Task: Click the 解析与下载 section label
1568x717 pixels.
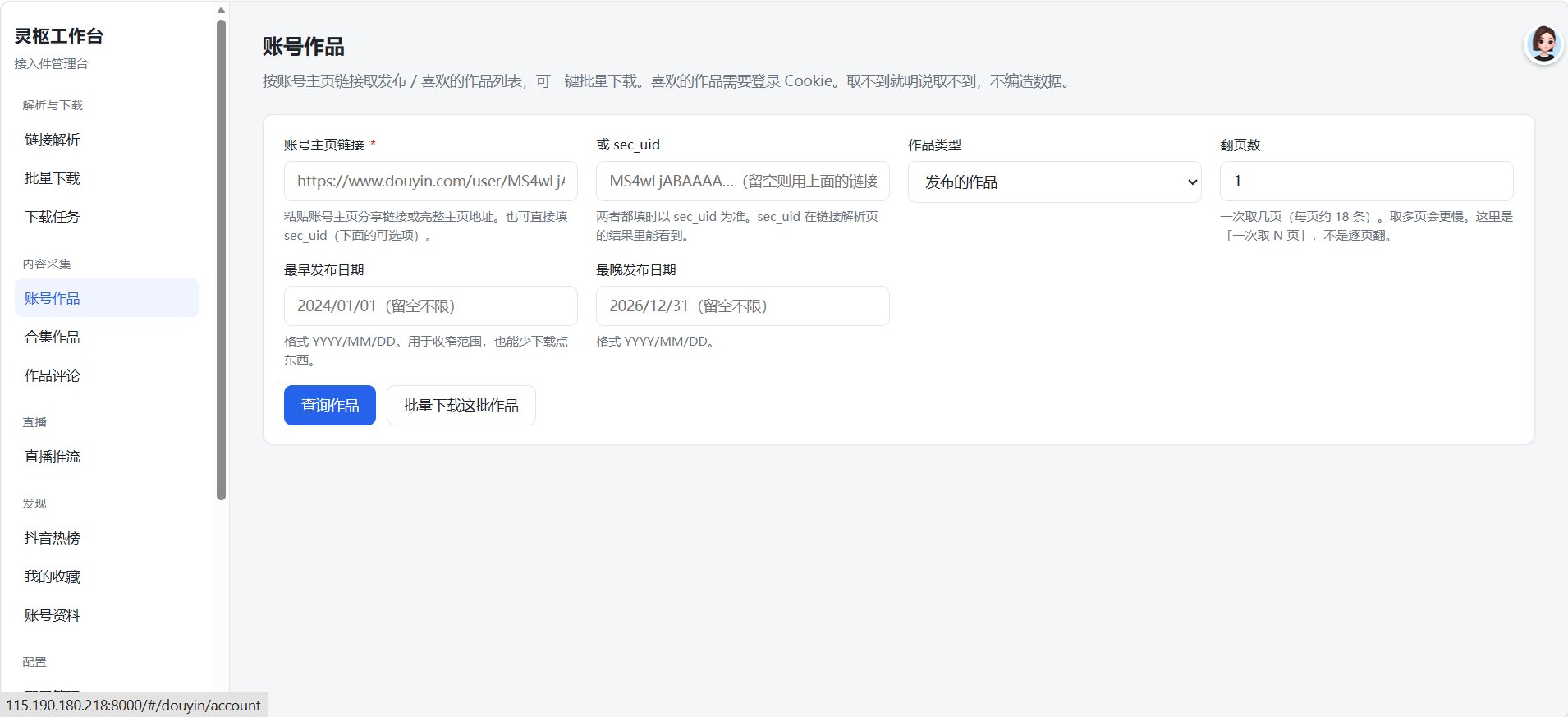Action: 53,105
